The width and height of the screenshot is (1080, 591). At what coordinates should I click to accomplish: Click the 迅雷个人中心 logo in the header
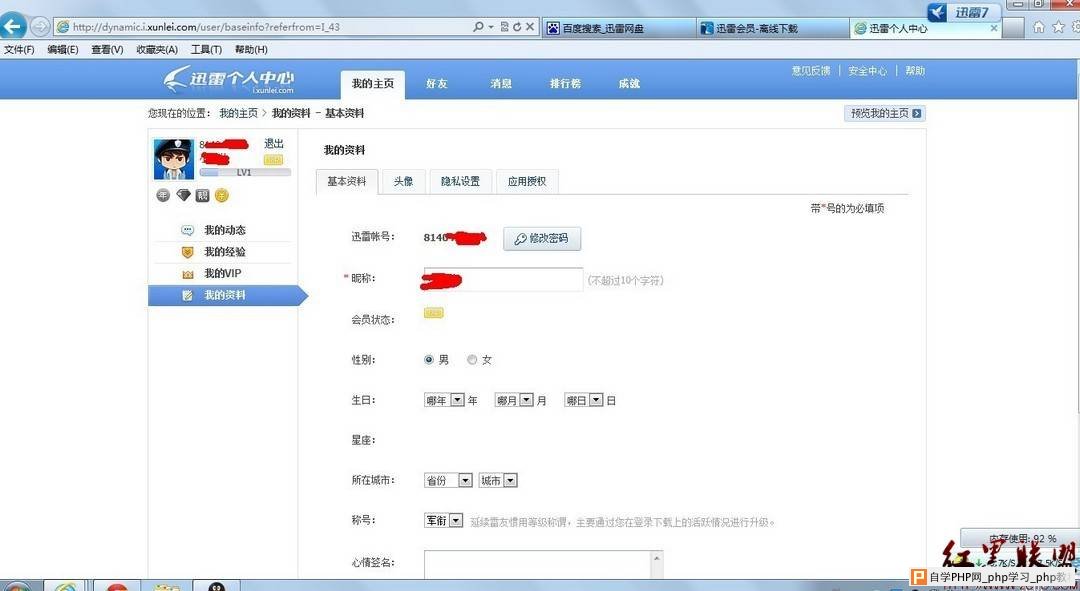229,79
